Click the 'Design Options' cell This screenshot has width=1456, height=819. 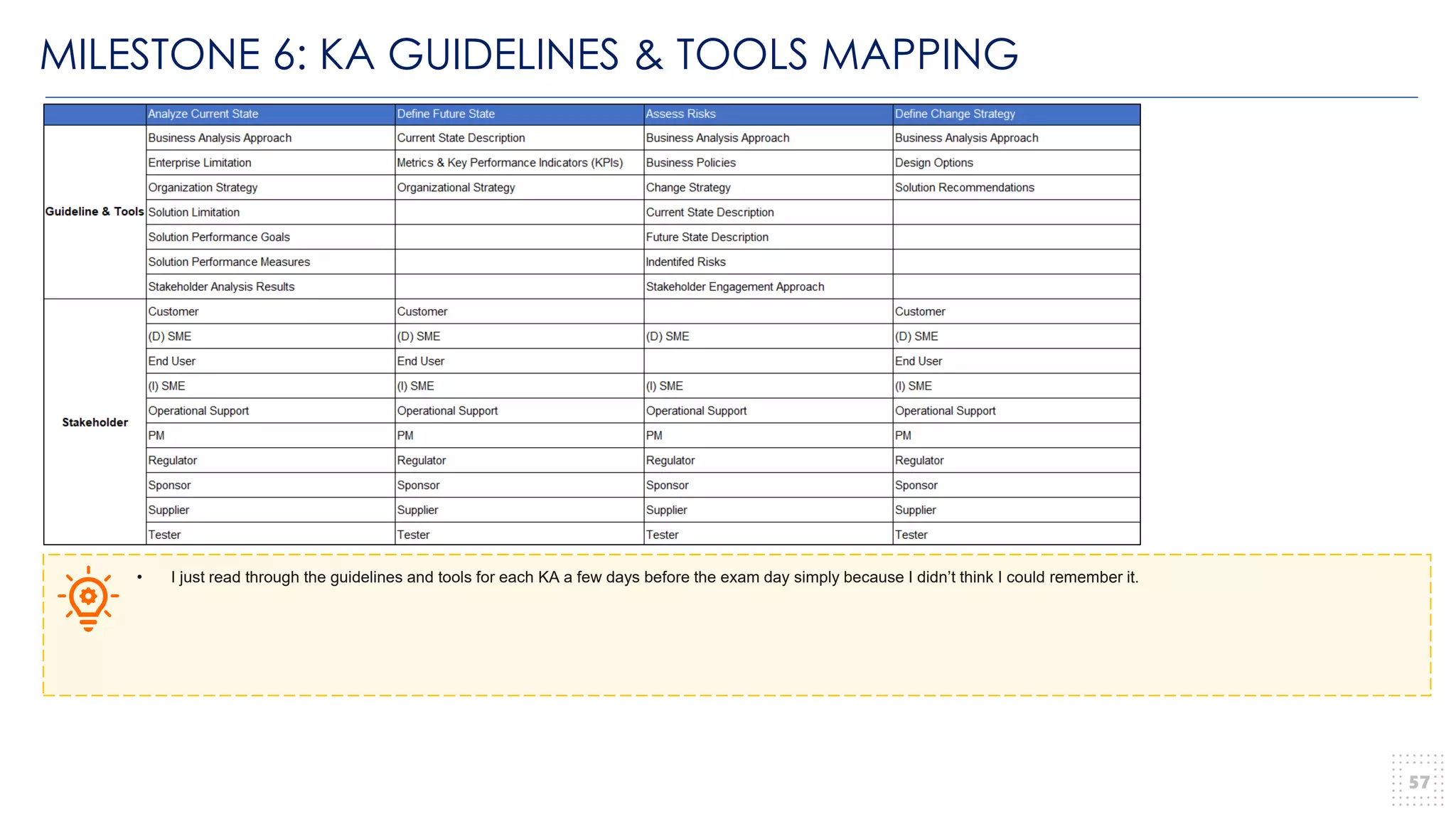1017,163
